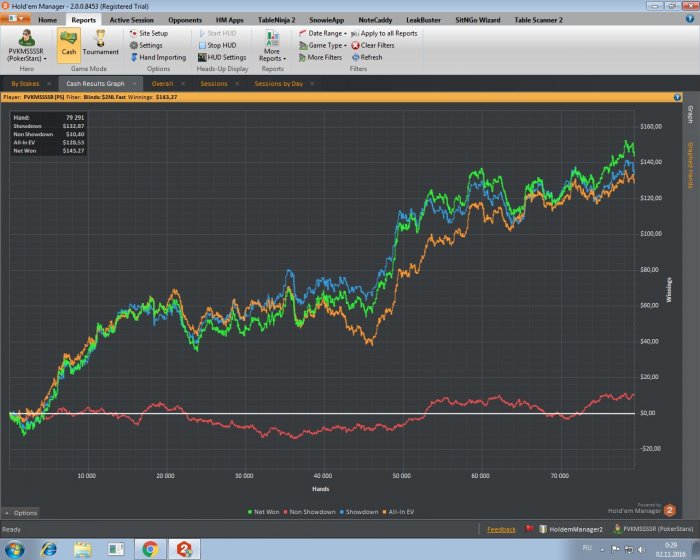Refresh the report data
This screenshot has width=700, height=560.
tap(365, 57)
